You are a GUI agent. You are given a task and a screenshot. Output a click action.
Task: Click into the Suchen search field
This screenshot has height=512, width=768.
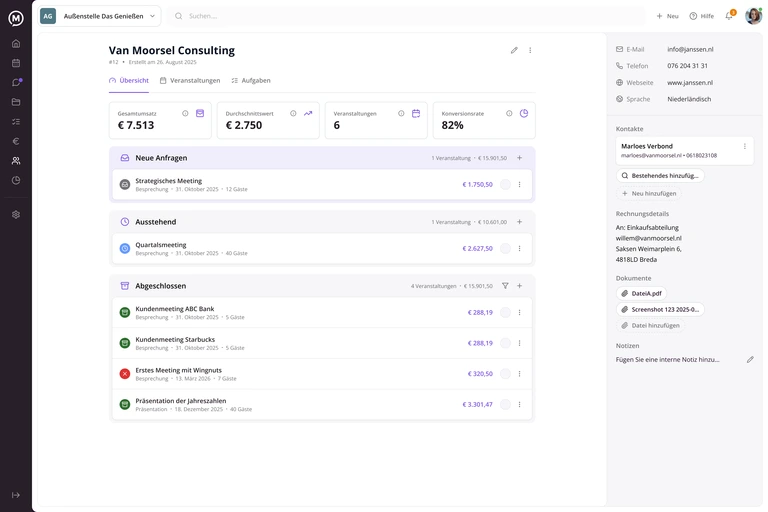407,16
